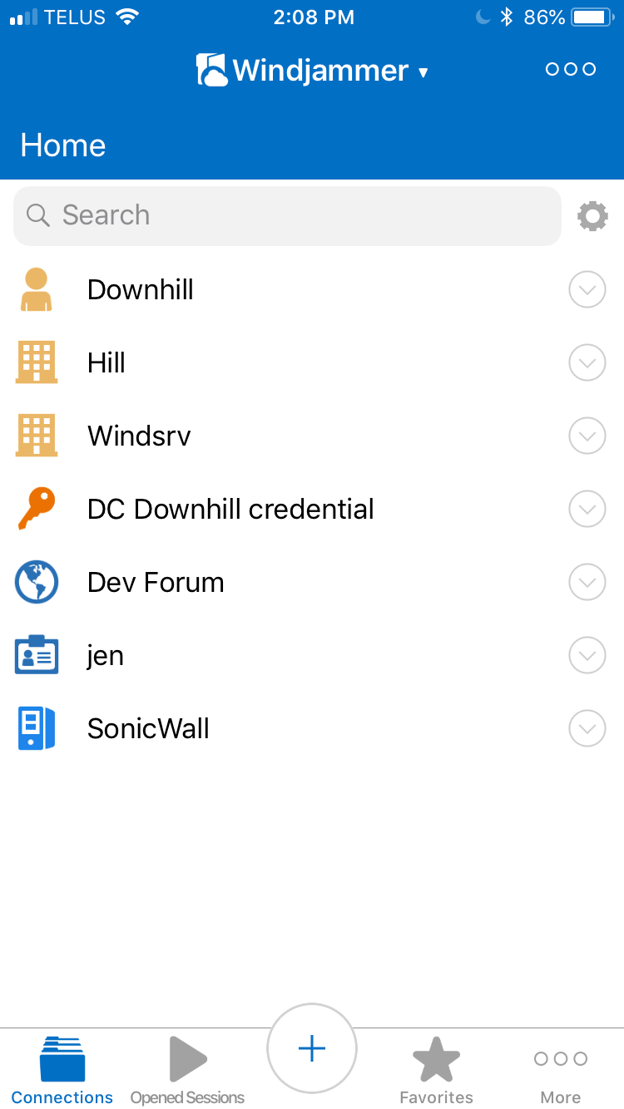Screen dimensions: 624x1109
Task: Tap the Dev Forum globe icon
Action: [36, 582]
